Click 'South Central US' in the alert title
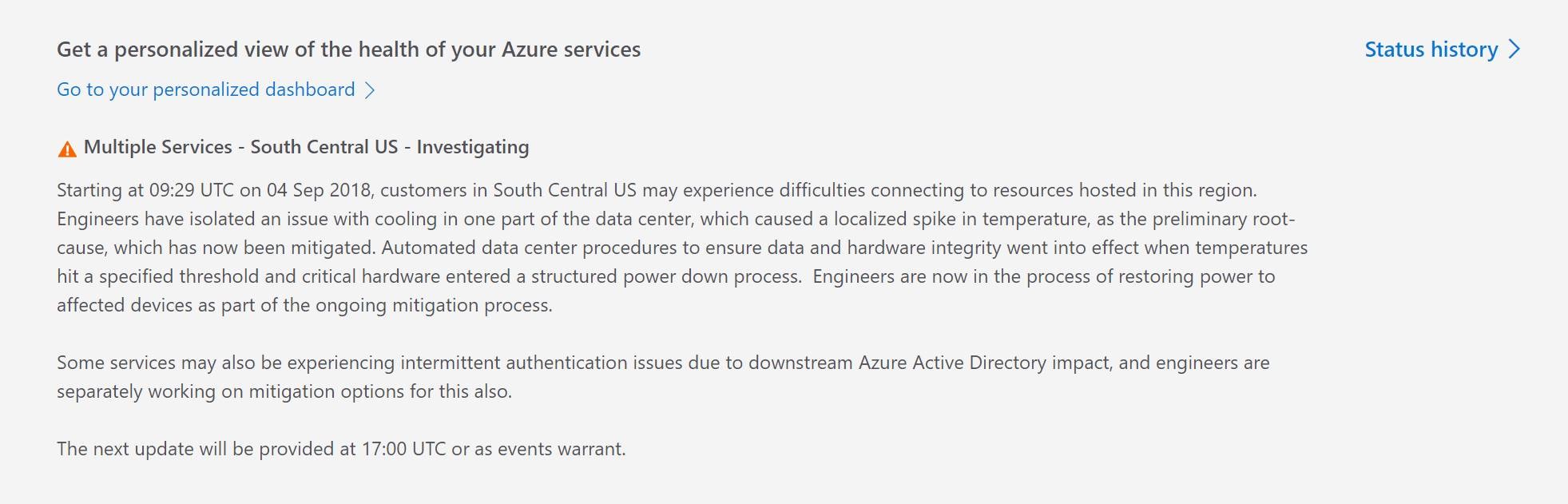This screenshot has height=504, width=1568. (324, 147)
